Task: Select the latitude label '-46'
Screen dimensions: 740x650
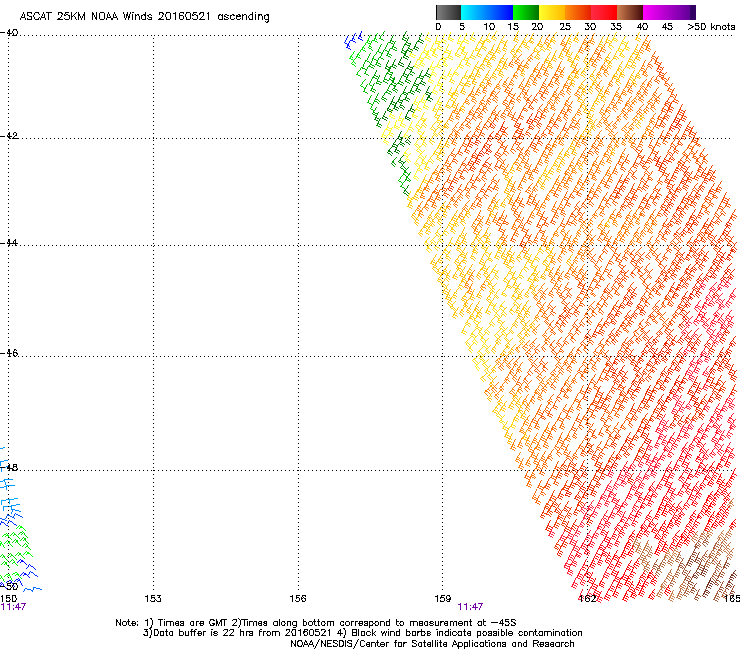Action: 9,353
